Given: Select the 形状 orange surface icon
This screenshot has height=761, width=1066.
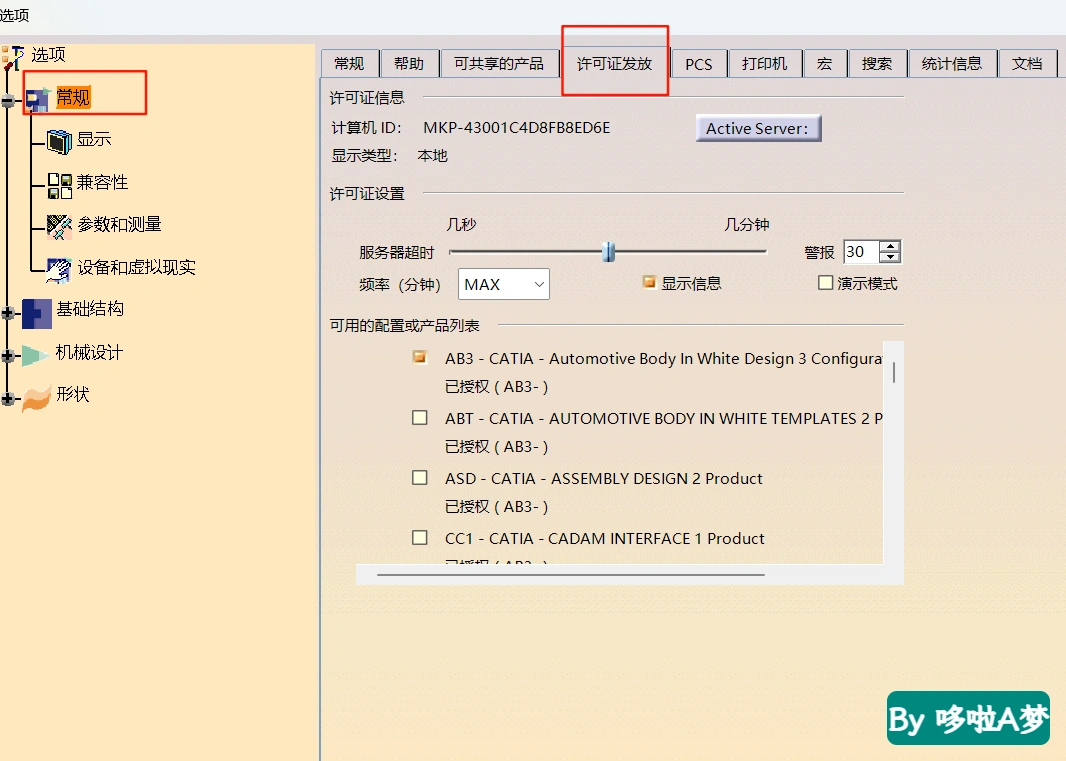Looking at the screenshot, I should point(36,399).
